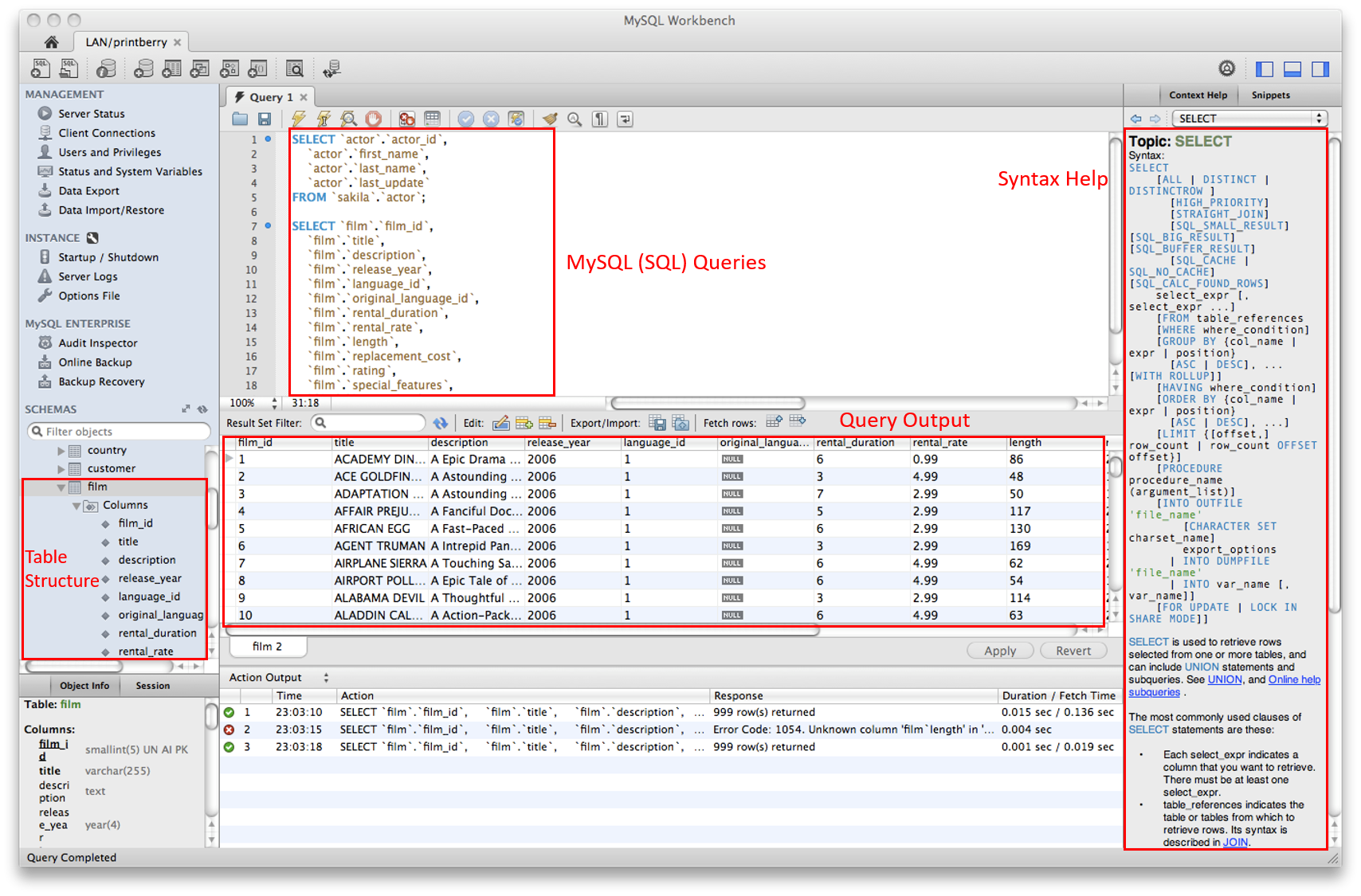Screen dimensions: 1361x896
Task: Execute statement under cursor icon
Action: [x=324, y=119]
